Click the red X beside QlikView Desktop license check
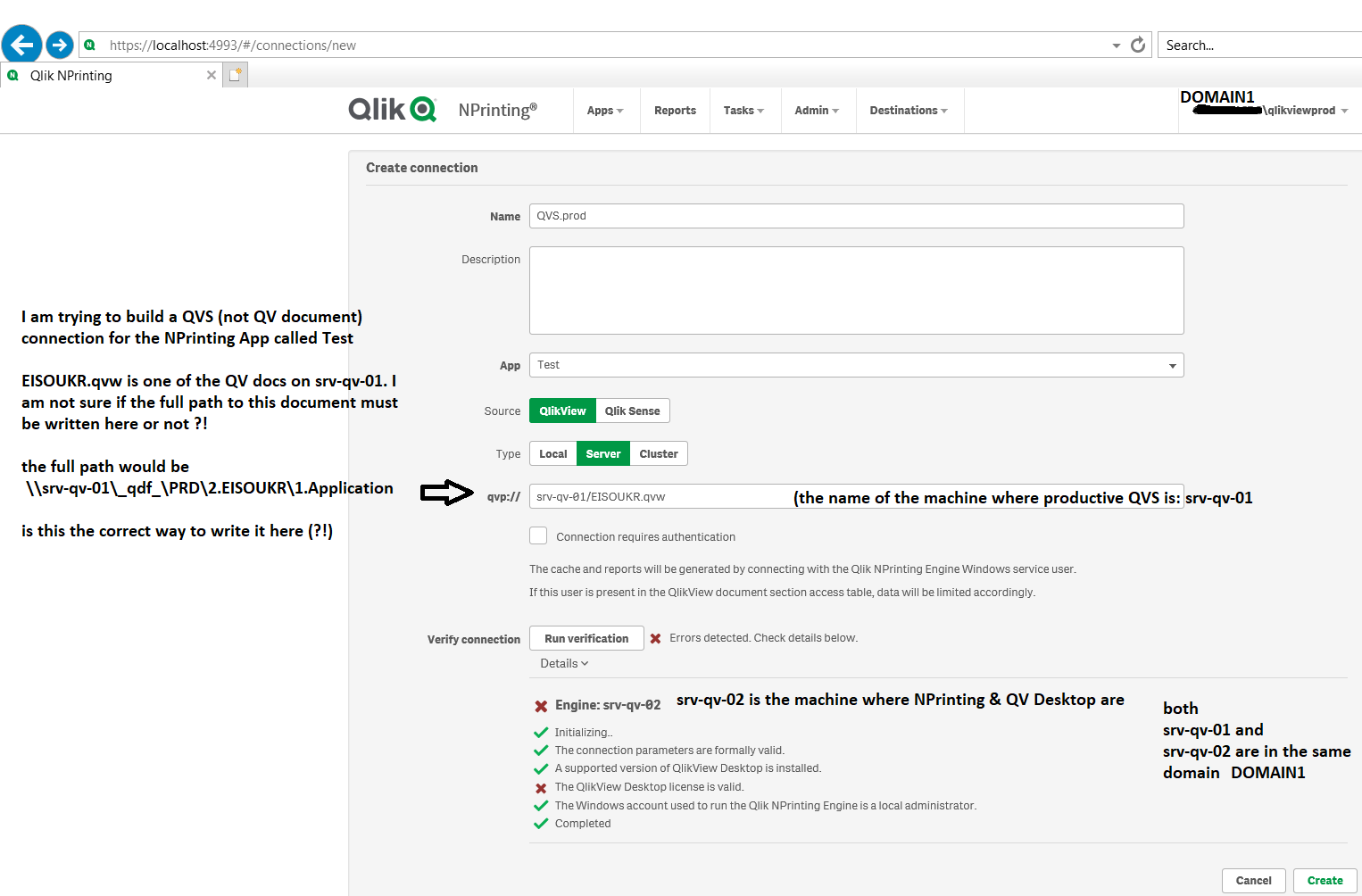The height and width of the screenshot is (896, 1362). click(x=541, y=787)
